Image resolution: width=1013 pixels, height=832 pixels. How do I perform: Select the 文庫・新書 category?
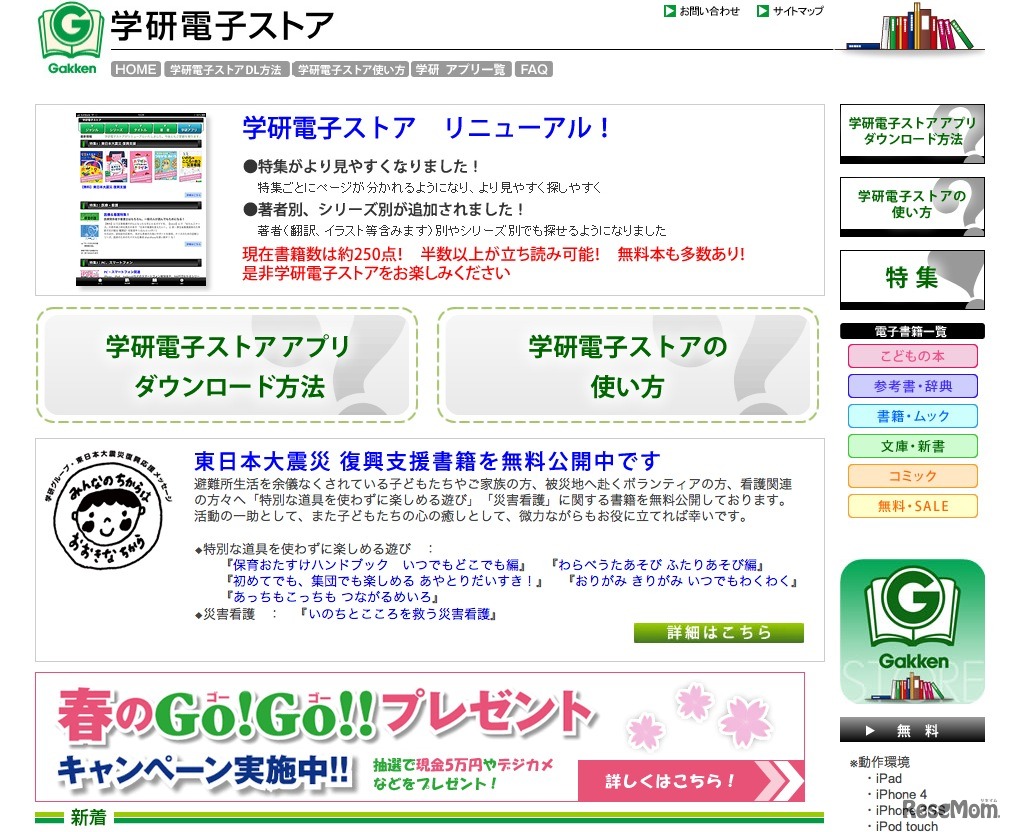click(912, 446)
